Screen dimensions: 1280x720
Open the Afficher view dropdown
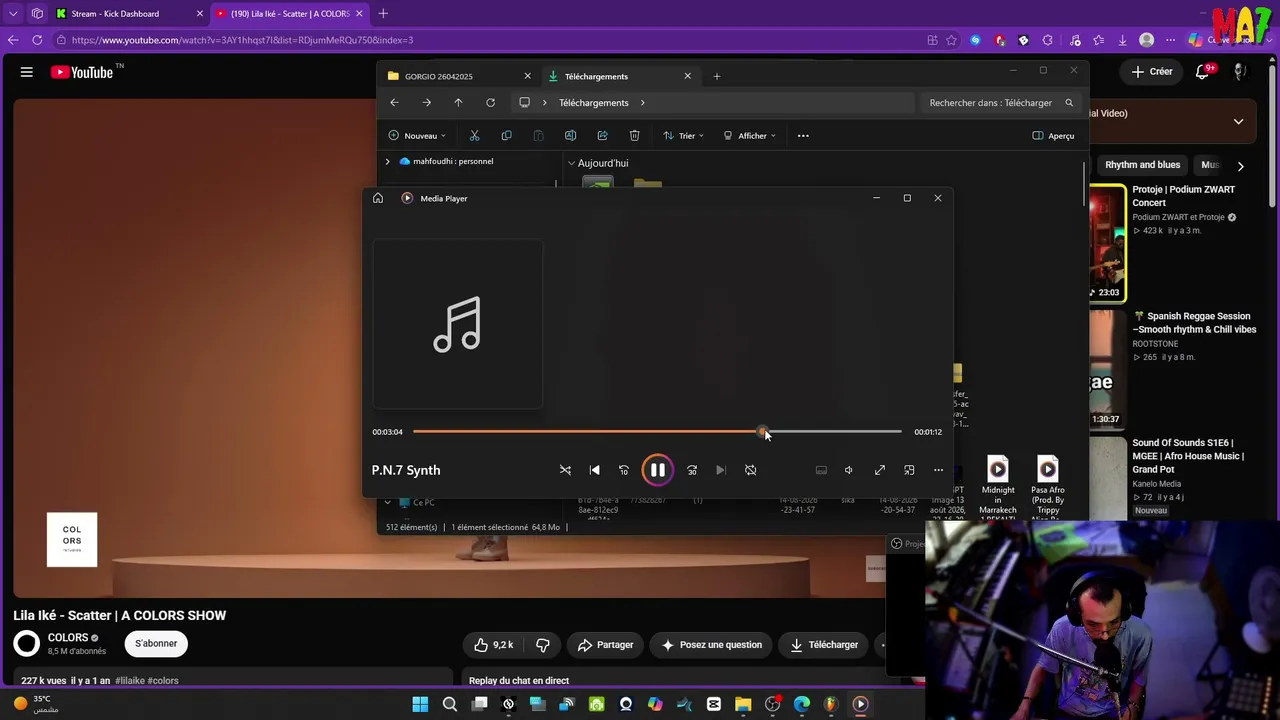(x=749, y=136)
